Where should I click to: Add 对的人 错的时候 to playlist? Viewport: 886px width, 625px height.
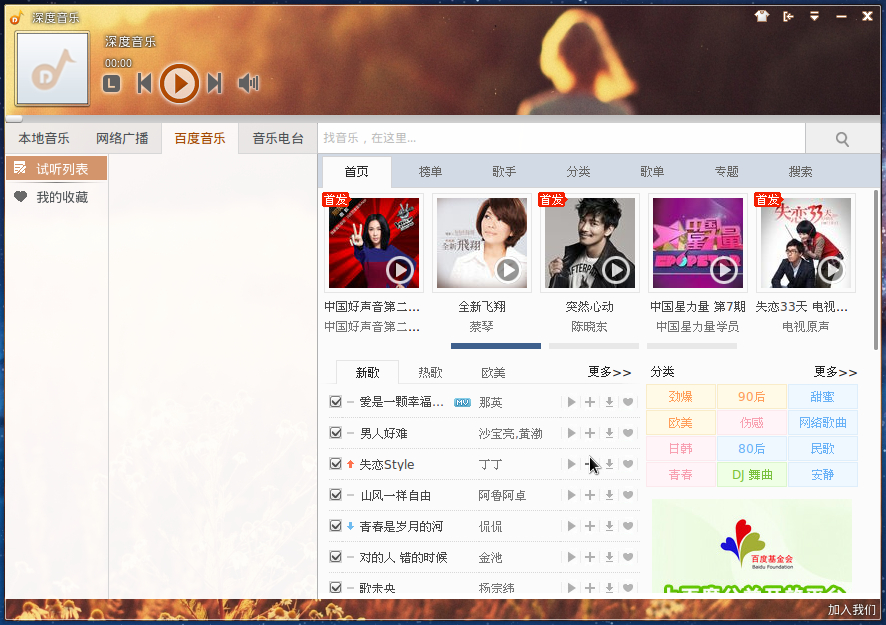pos(590,557)
